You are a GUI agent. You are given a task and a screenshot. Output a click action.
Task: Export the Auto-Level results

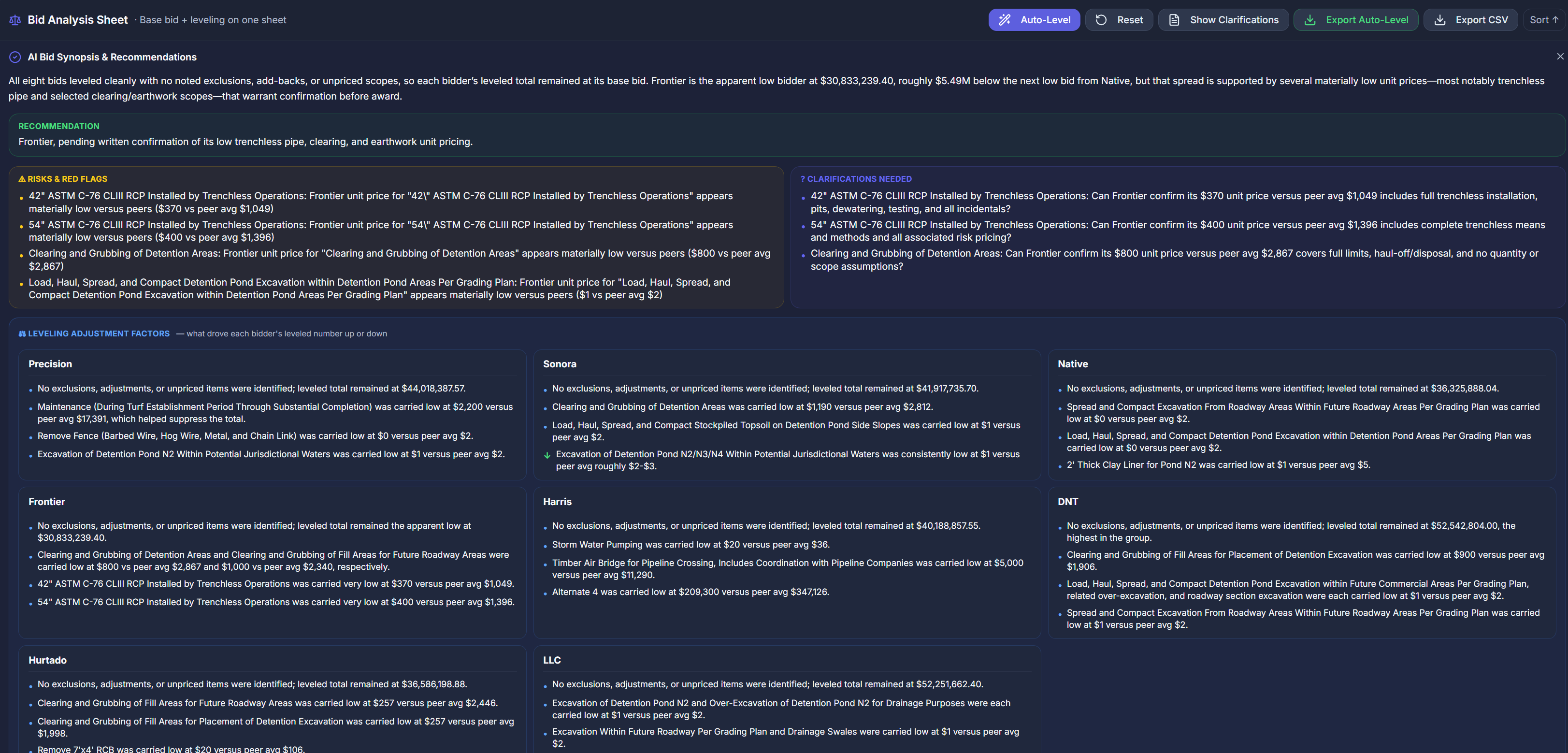pos(1355,20)
